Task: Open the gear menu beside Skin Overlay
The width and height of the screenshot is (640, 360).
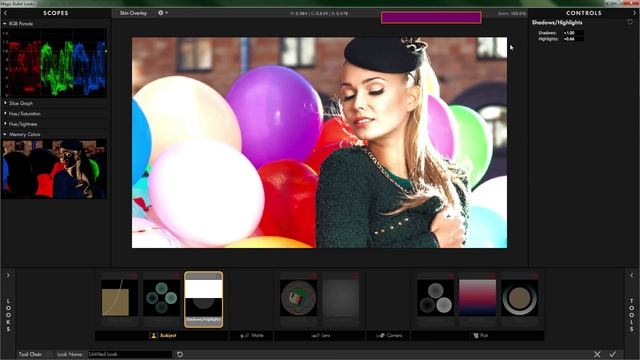Action: coord(162,13)
